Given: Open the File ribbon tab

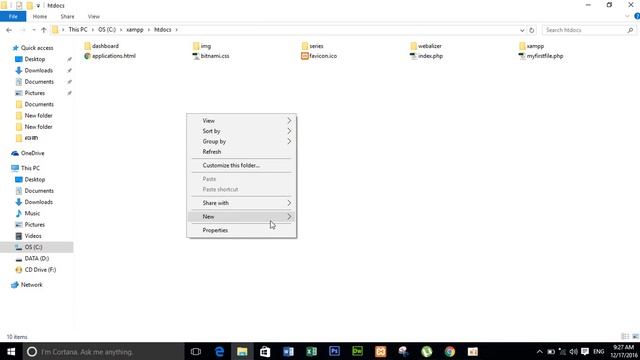Looking at the screenshot, I should [13, 16].
